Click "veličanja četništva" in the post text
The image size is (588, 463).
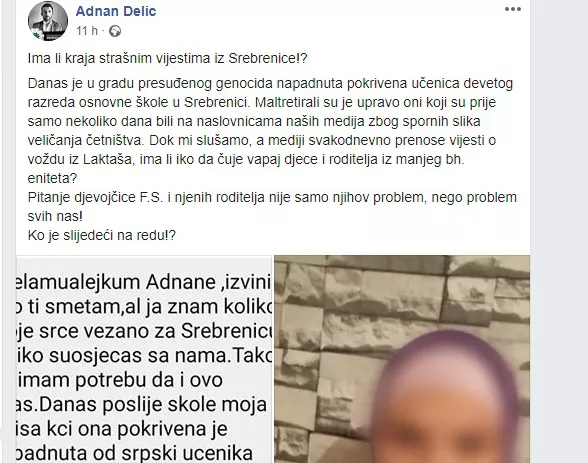pos(85,141)
